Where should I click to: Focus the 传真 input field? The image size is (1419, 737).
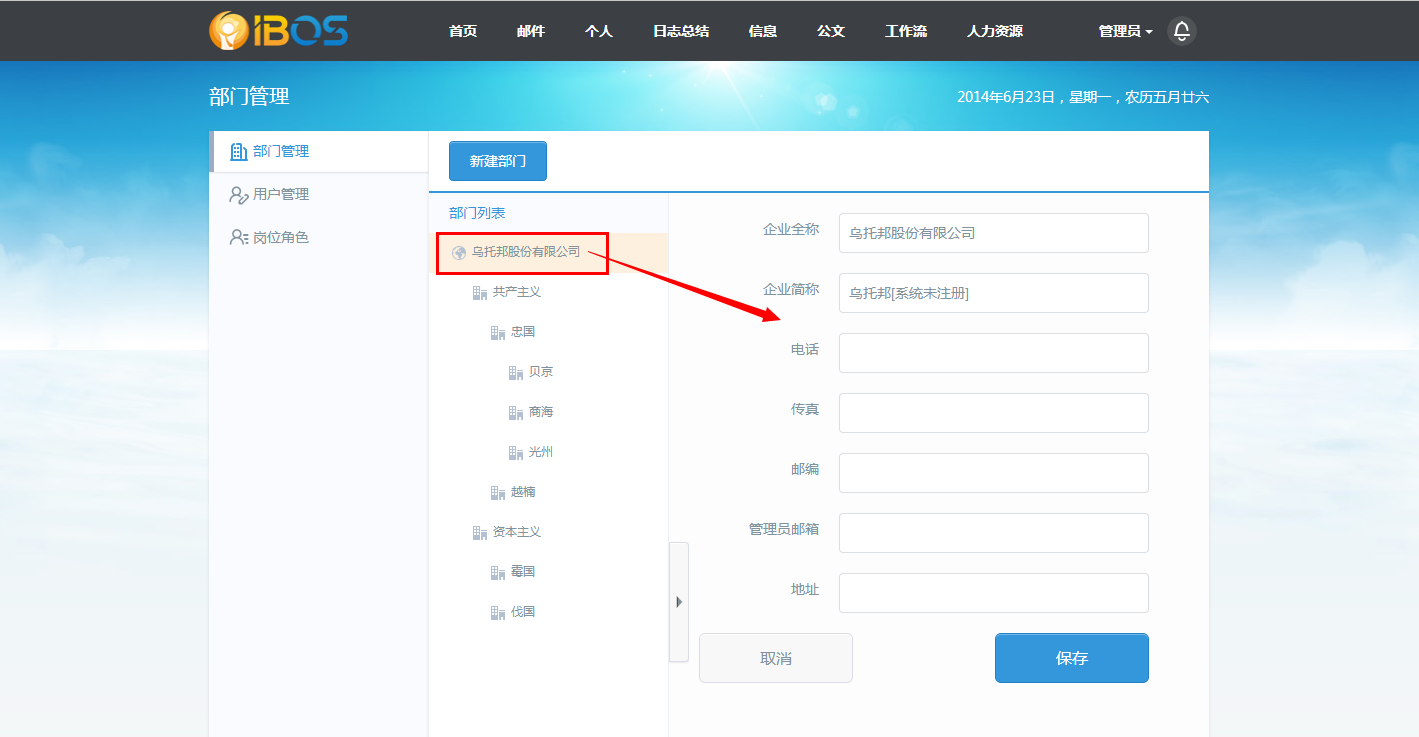tap(994, 413)
